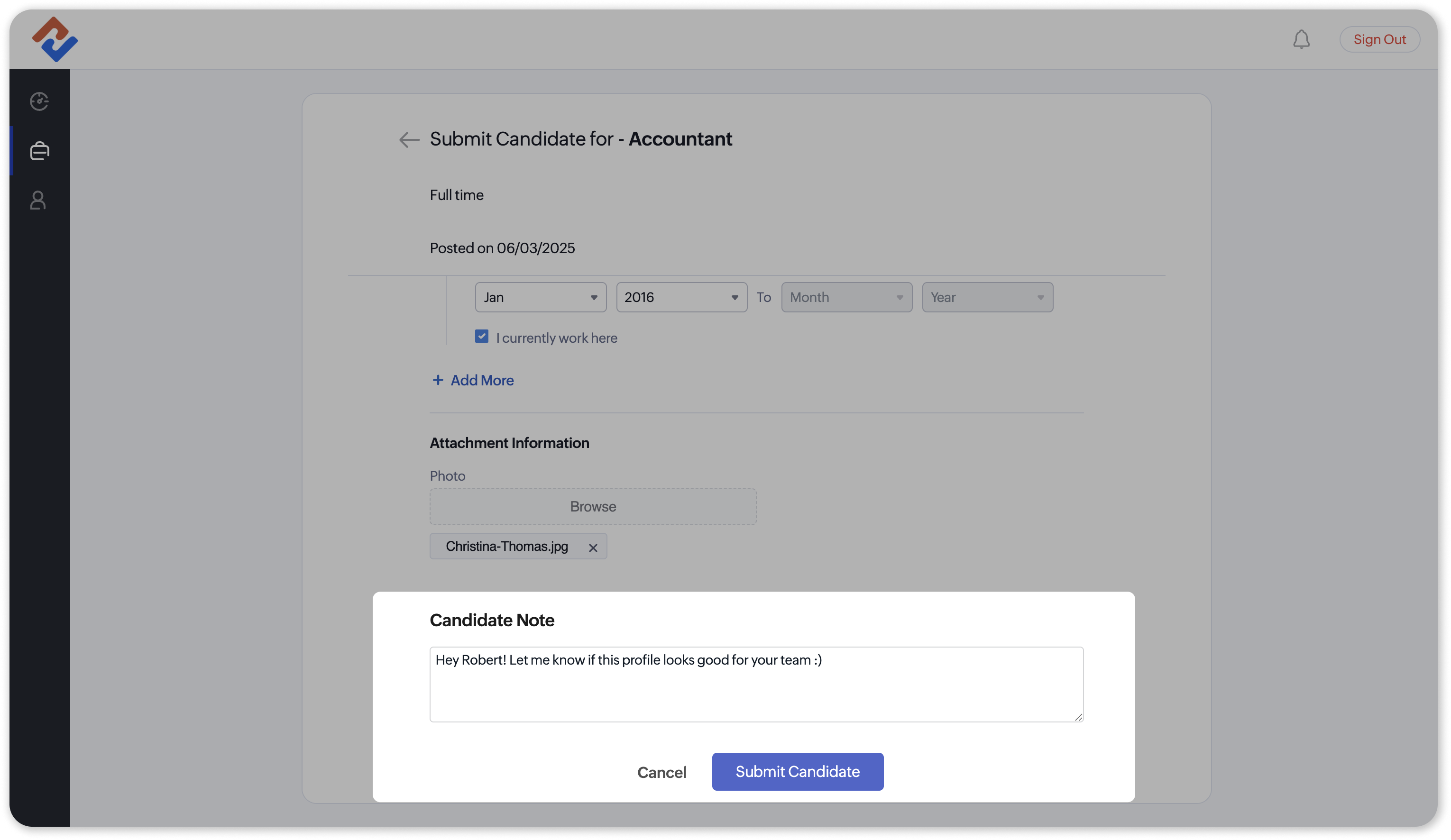Open the jobs briefcase sidebar icon
The image size is (1451, 840).
click(x=39, y=151)
